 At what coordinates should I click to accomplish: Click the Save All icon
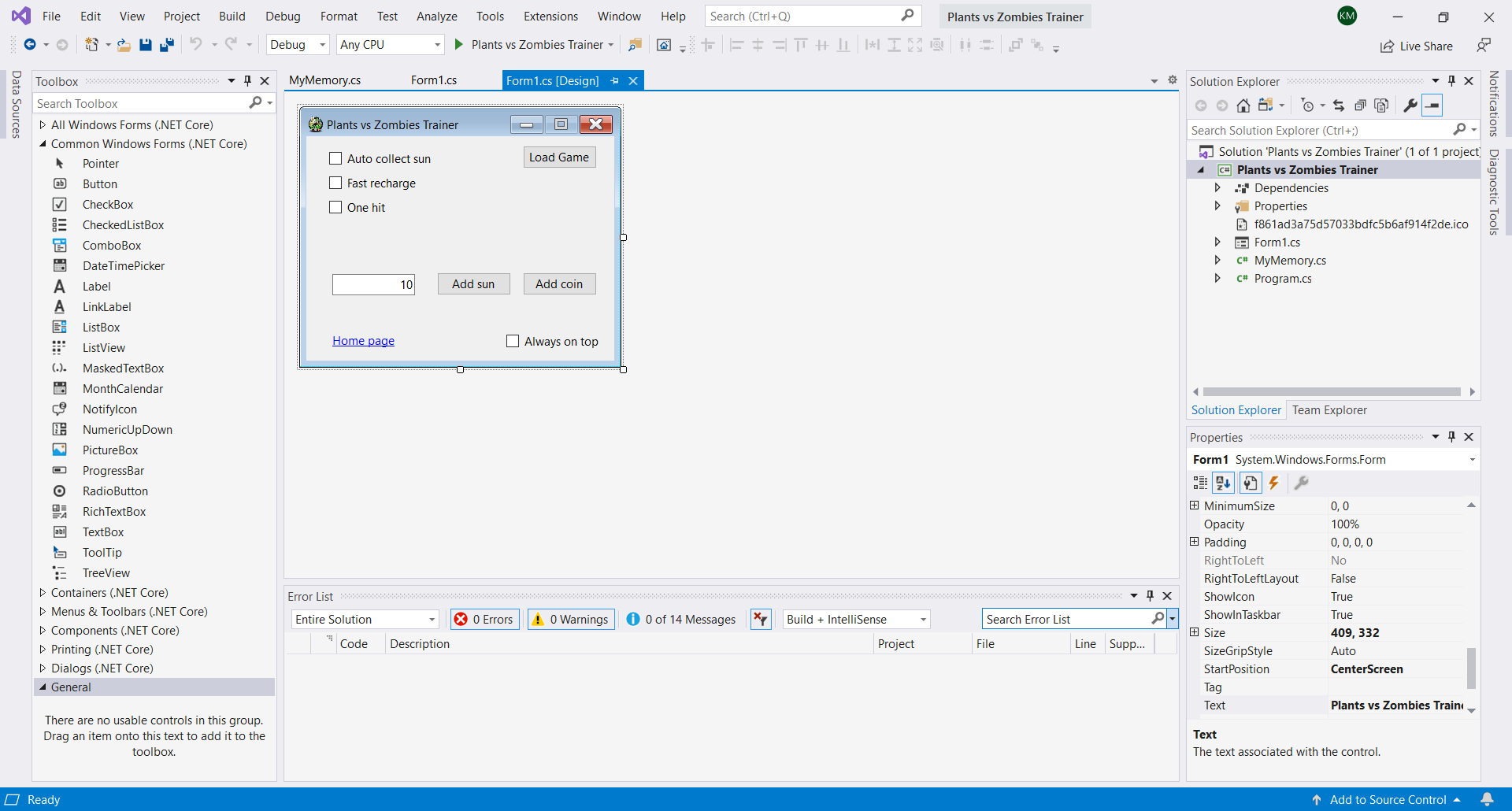tap(166, 45)
